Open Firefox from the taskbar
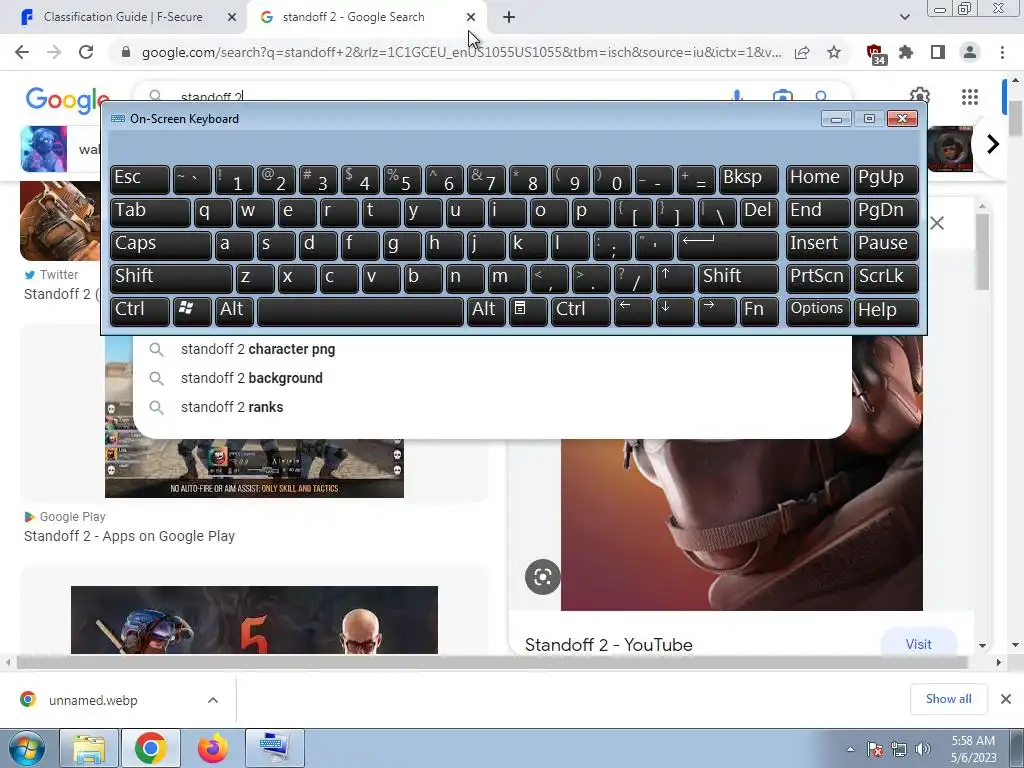 [x=212, y=748]
